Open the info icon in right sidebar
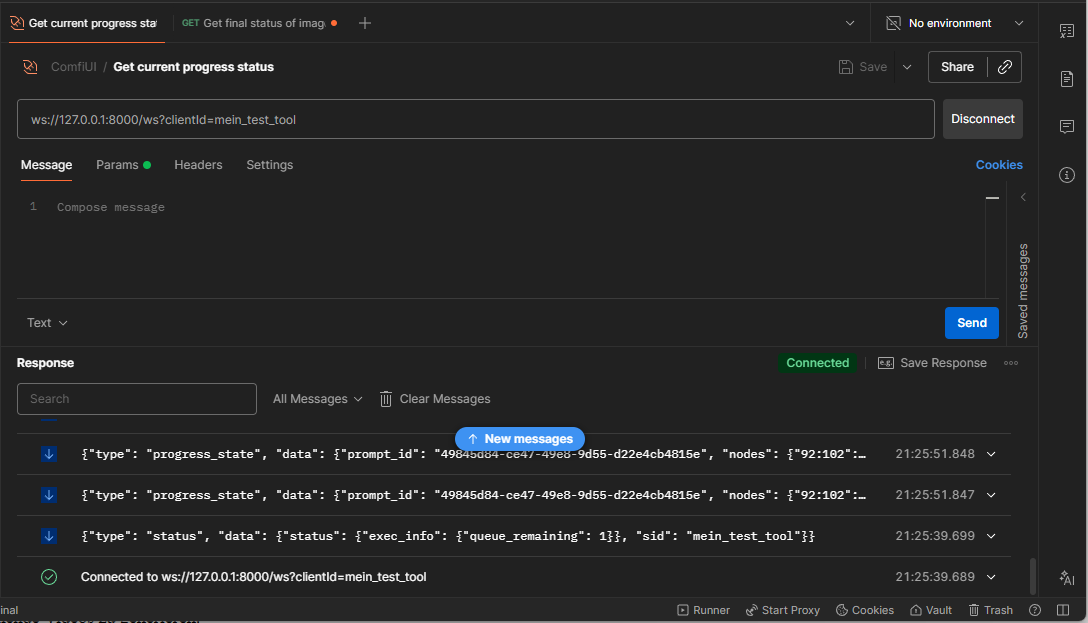The height and width of the screenshot is (623, 1088). 1066,175
